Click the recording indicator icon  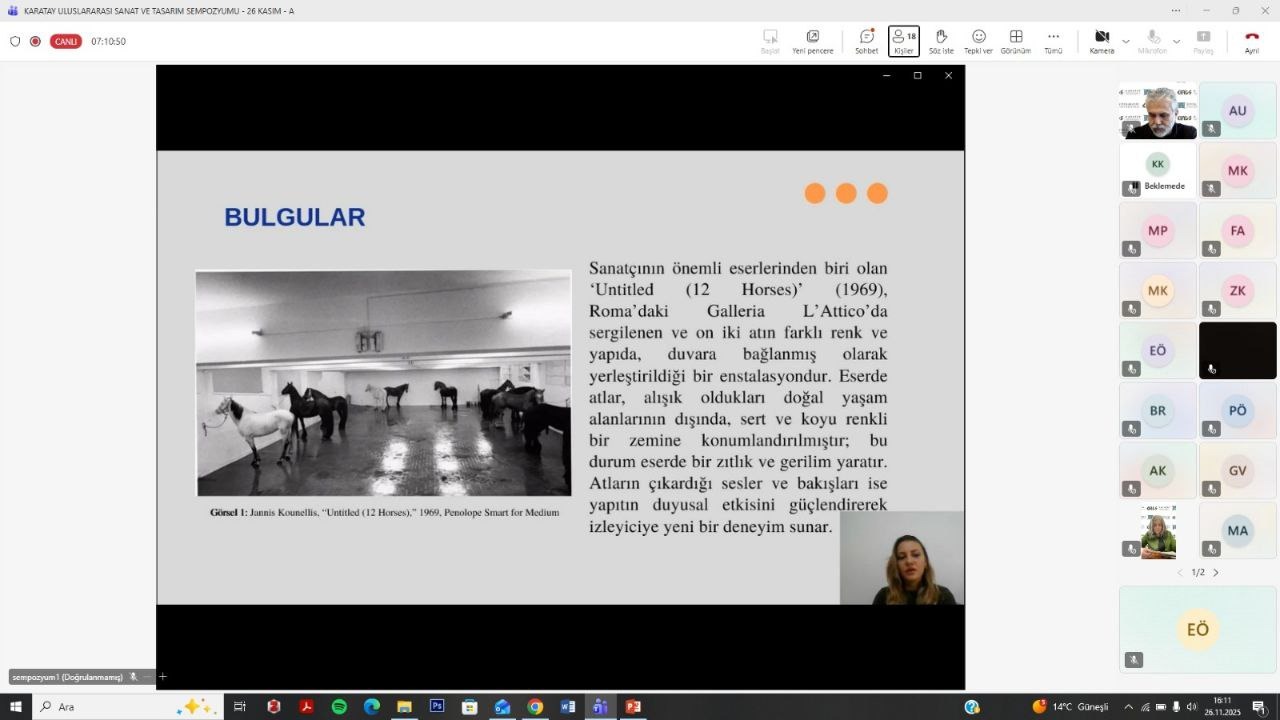click(x=35, y=42)
